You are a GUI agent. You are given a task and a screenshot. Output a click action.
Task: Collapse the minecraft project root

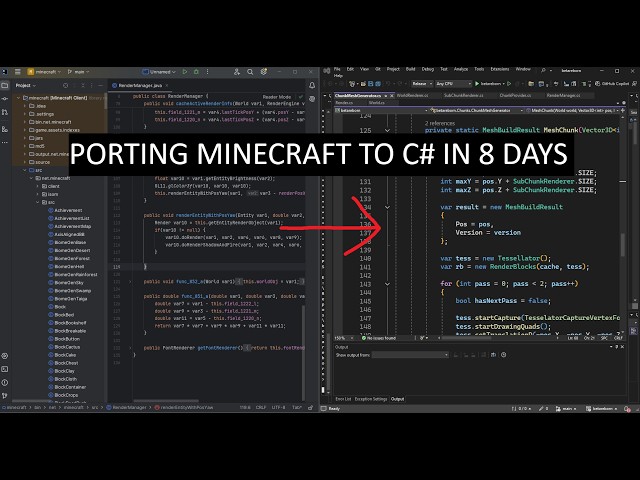pos(18,98)
